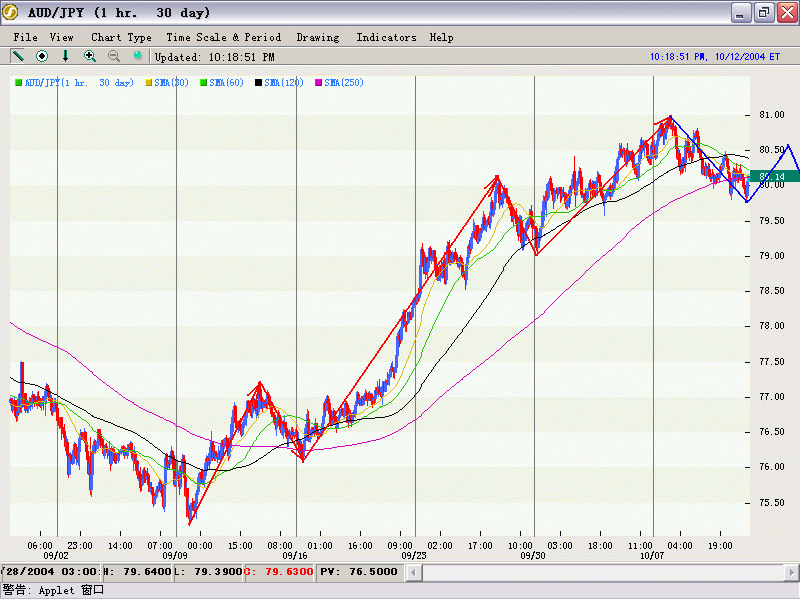Click the SMA(30) legend label
Image resolution: width=800 pixels, height=600 pixels.
click(x=172, y=83)
